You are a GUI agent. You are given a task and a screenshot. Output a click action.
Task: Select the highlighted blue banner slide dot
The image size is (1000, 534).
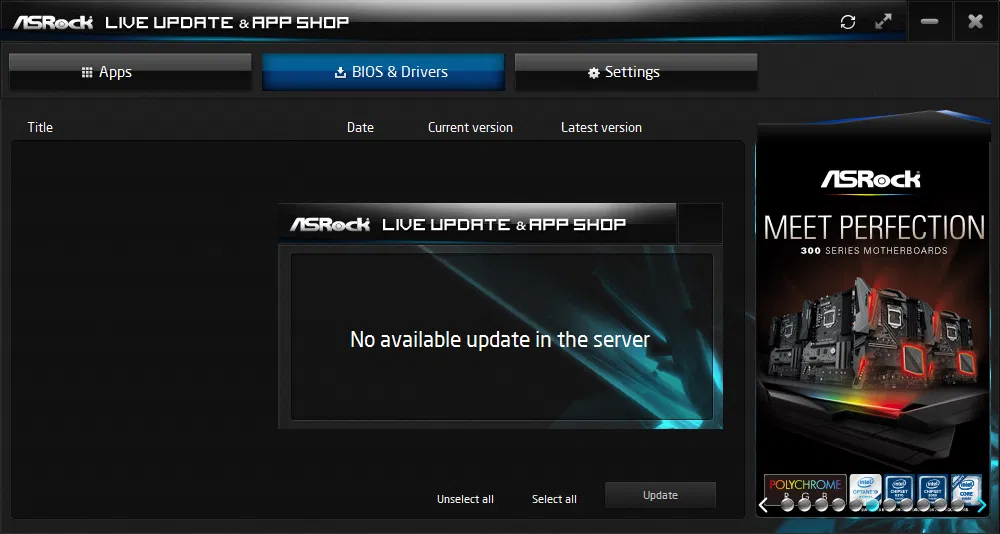pos(872,505)
